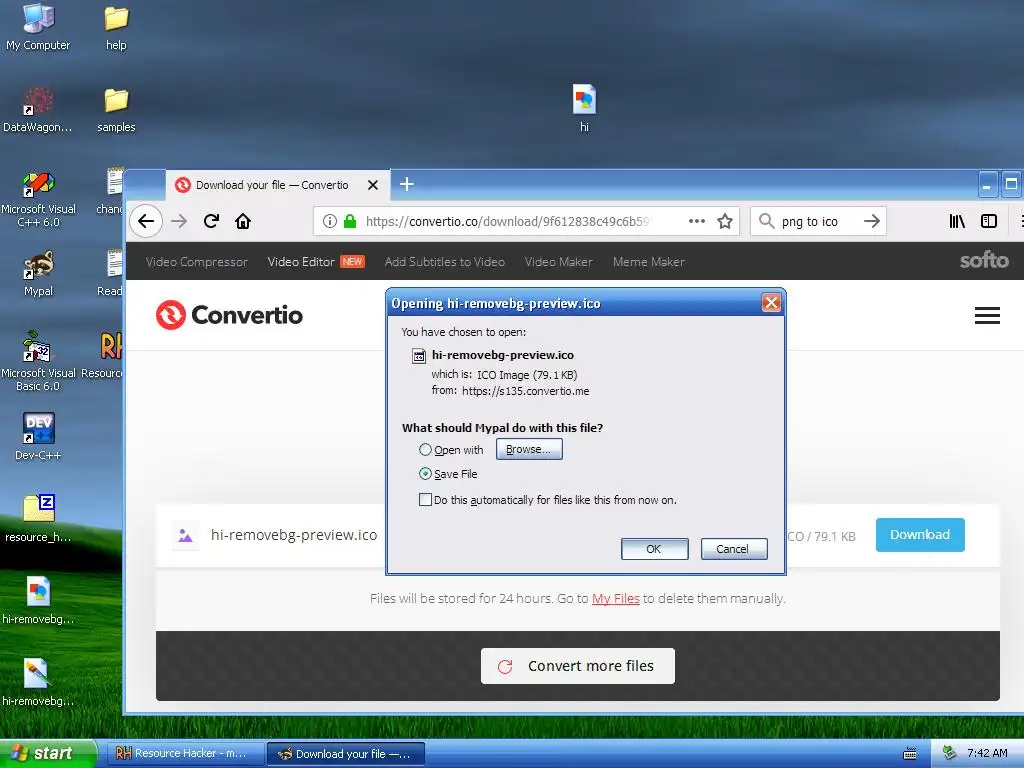Click the 'png to ico' search field
The height and width of the screenshot is (768, 1024).
click(x=816, y=221)
